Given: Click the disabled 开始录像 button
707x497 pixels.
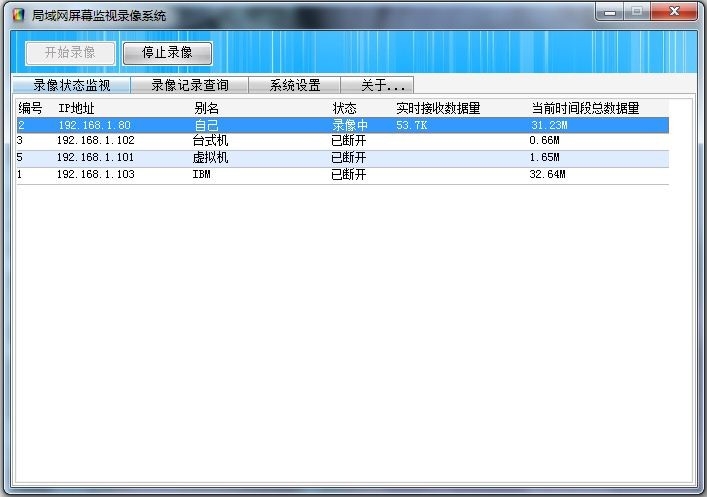Looking at the screenshot, I should [70, 53].
